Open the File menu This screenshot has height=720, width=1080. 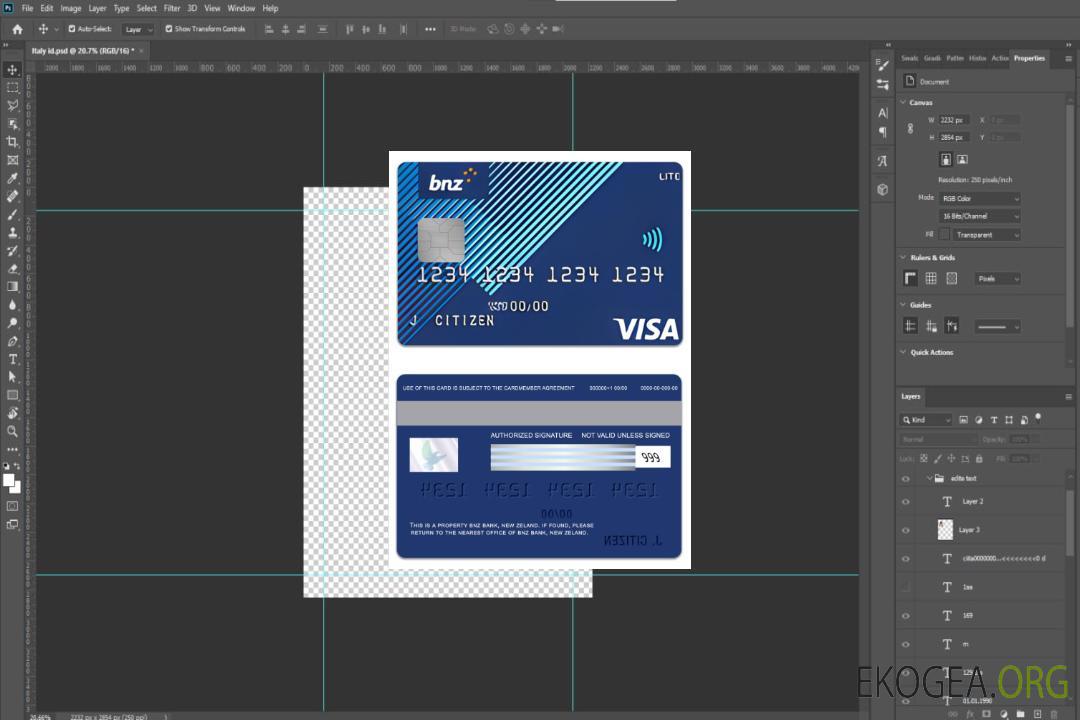click(x=27, y=8)
